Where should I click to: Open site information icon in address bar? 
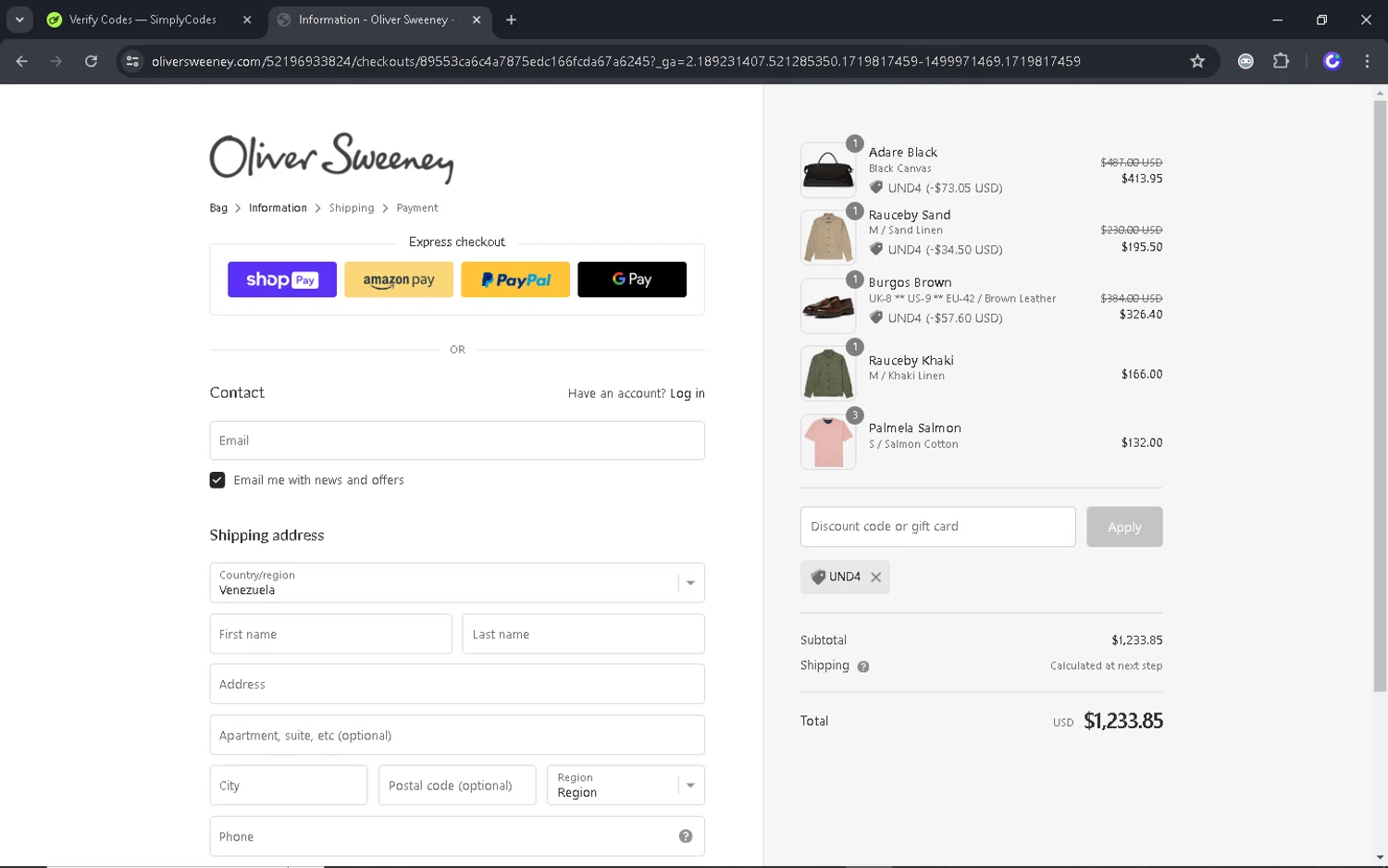(132, 61)
